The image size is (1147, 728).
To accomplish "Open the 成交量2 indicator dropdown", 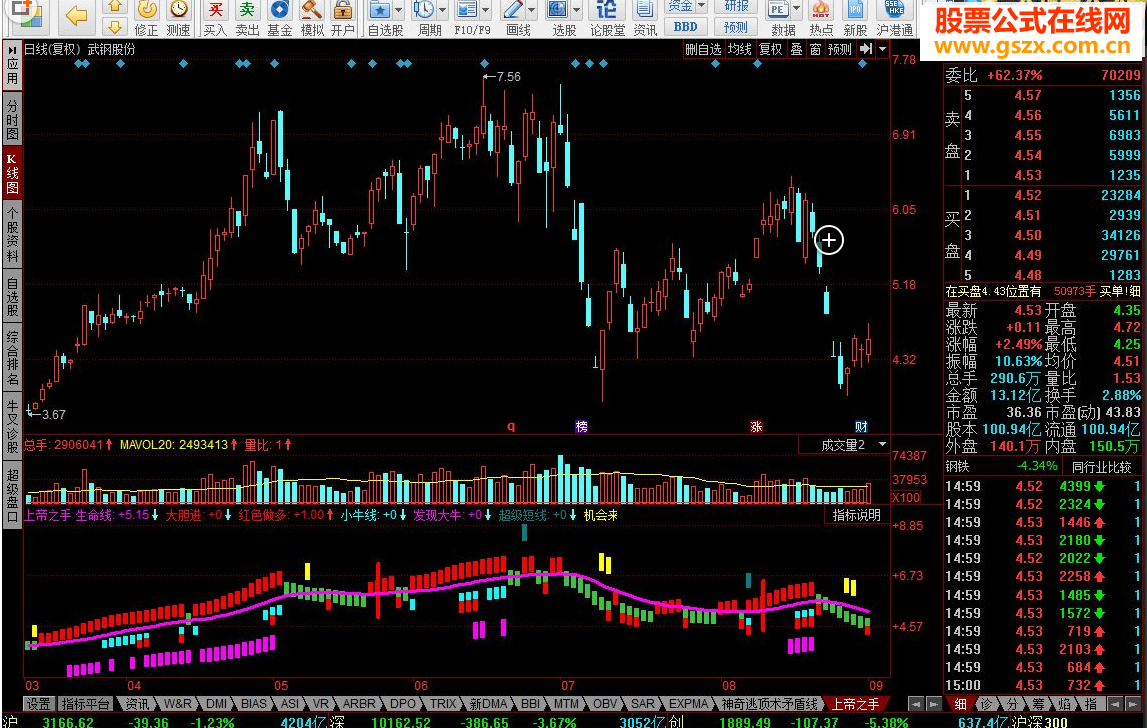I will click(x=844, y=444).
